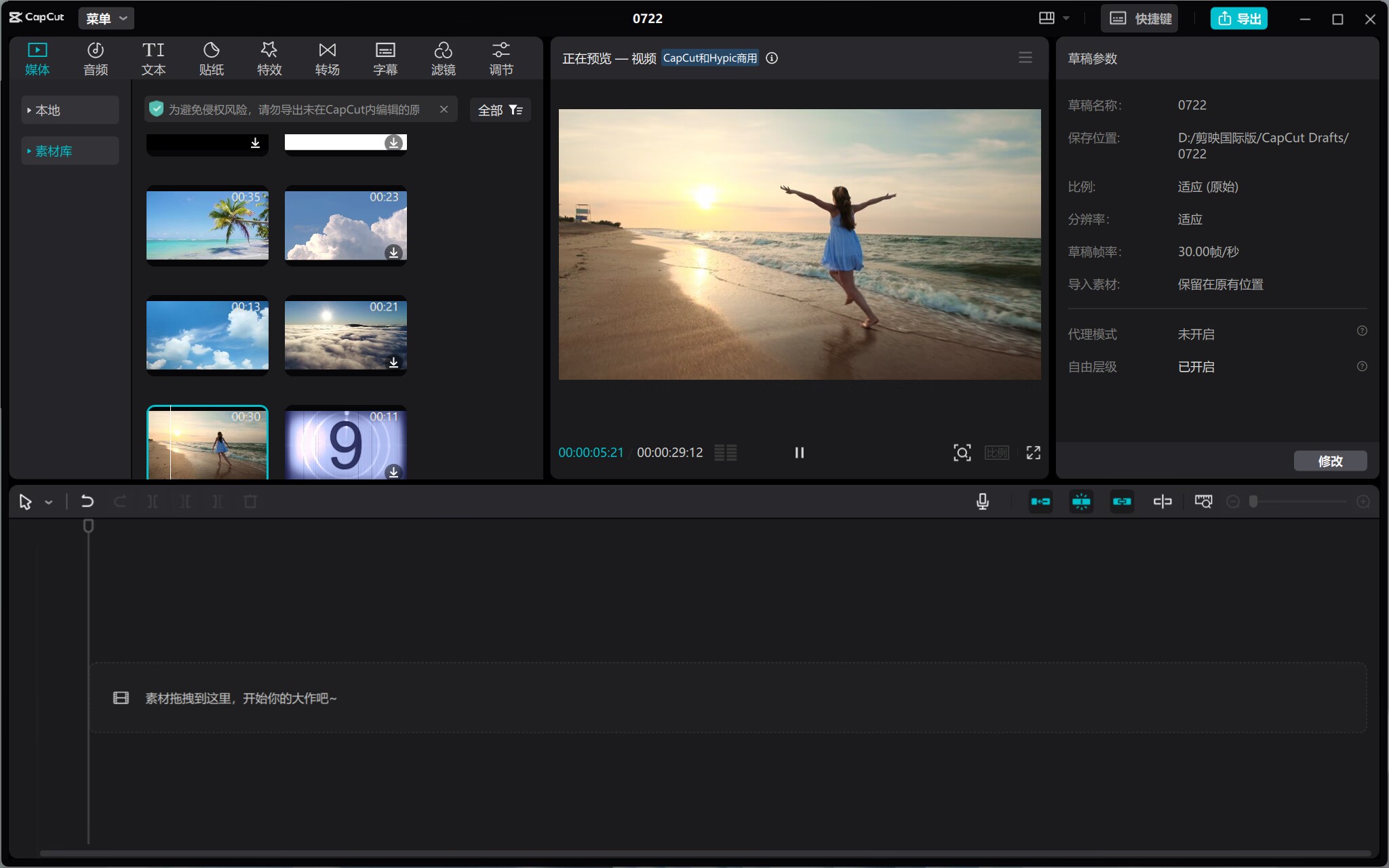The height and width of the screenshot is (868, 1389).
Task: Click the preview zoom focus icon
Action: pyautogui.click(x=962, y=452)
